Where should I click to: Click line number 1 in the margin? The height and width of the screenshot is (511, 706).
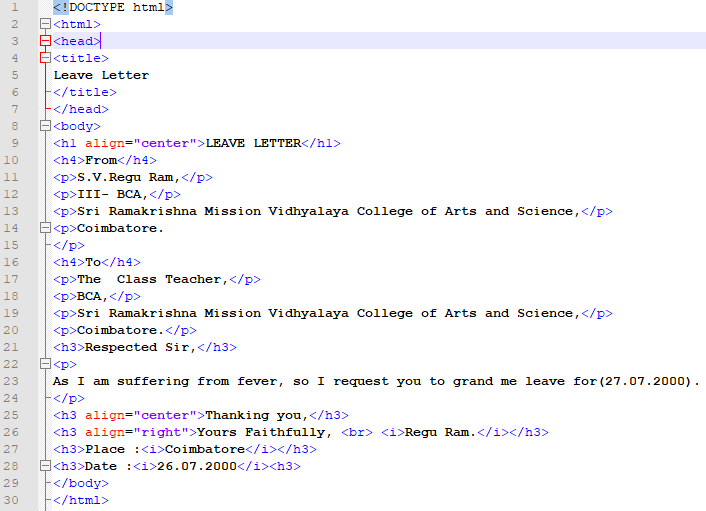(15, 7)
